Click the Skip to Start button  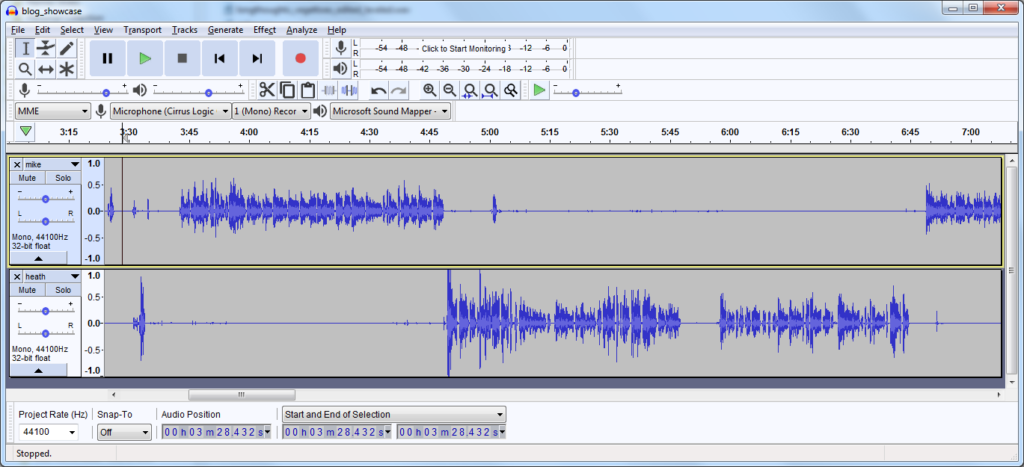click(220, 59)
